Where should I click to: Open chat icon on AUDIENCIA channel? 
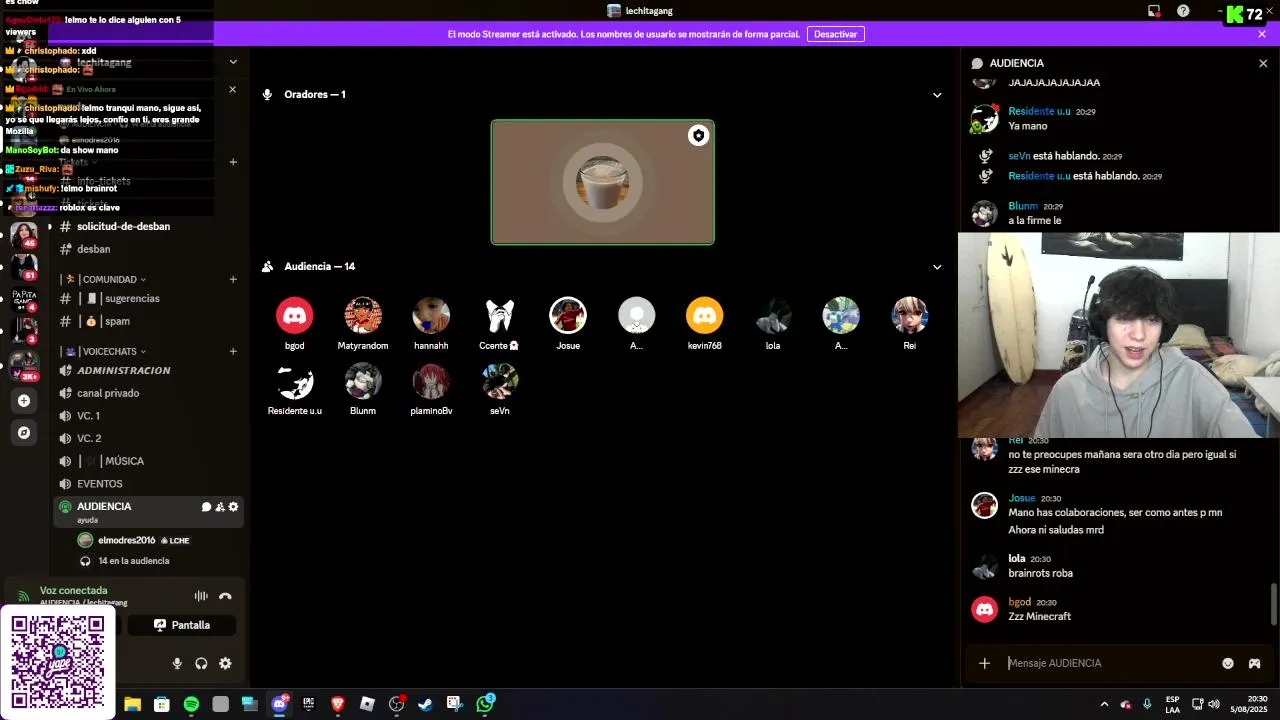coord(206,507)
